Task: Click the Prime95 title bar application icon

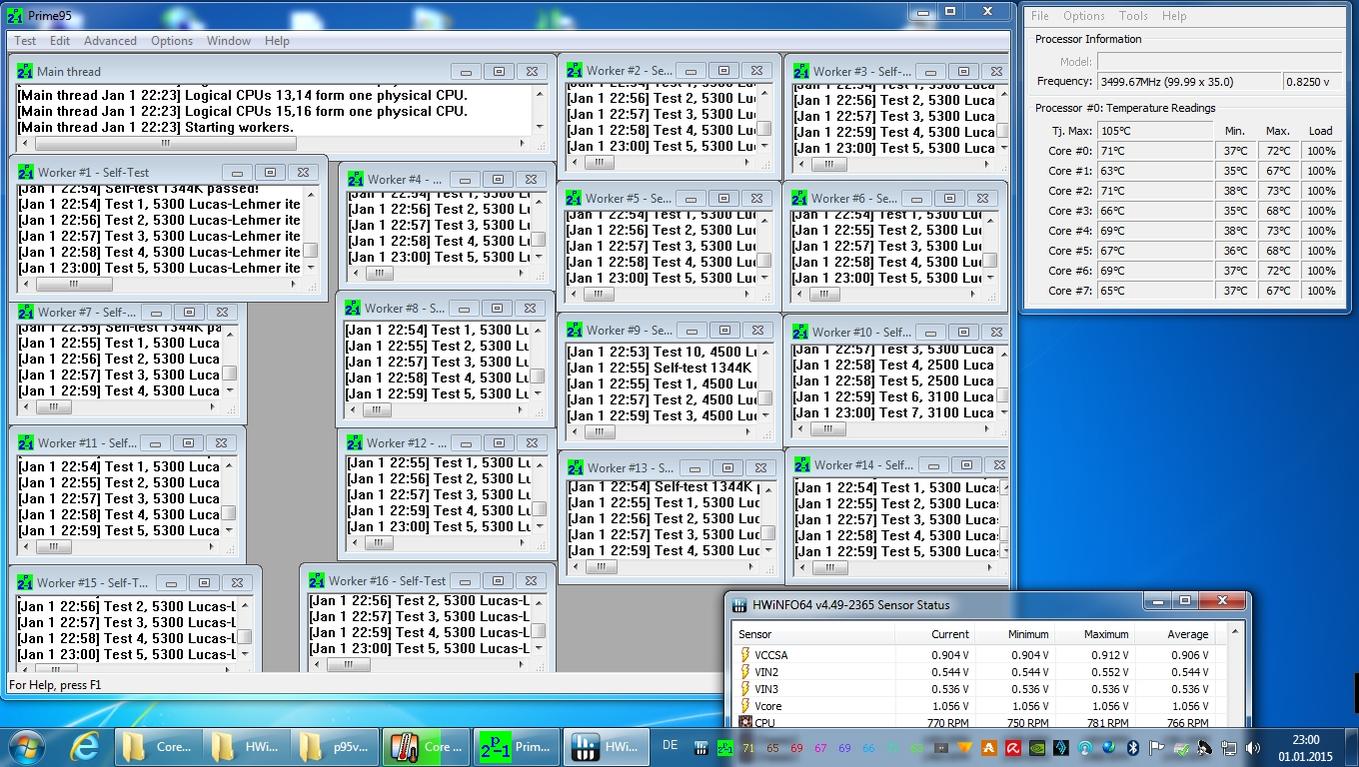Action: pyautogui.click(x=15, y=16)
